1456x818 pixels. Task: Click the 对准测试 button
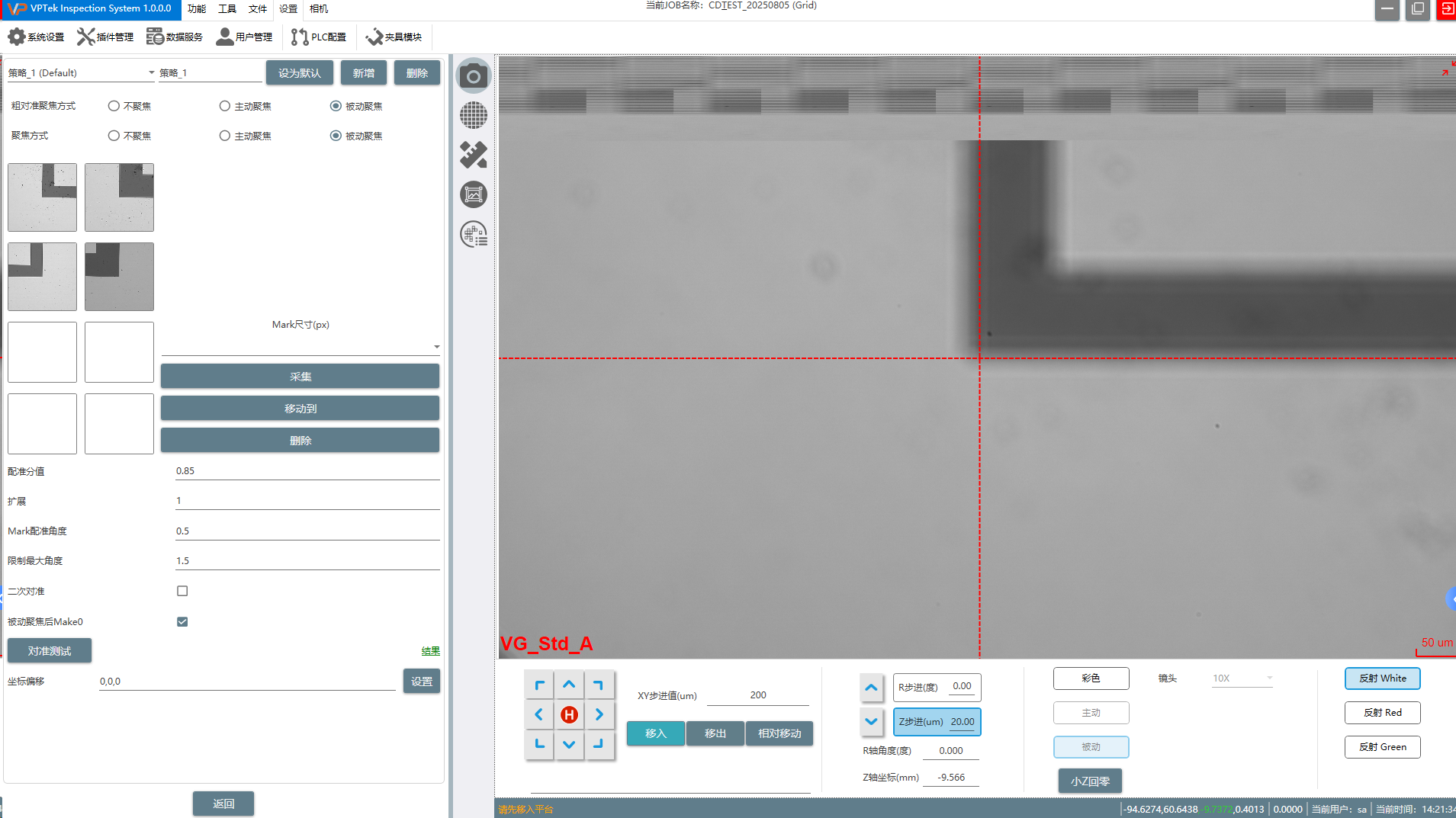[x=50, y=651]
